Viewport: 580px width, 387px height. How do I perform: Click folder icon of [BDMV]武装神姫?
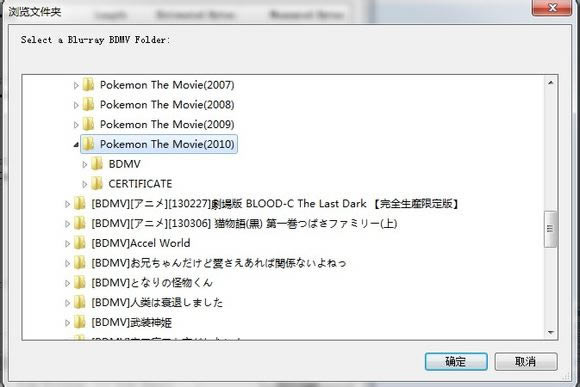(80, 322)
